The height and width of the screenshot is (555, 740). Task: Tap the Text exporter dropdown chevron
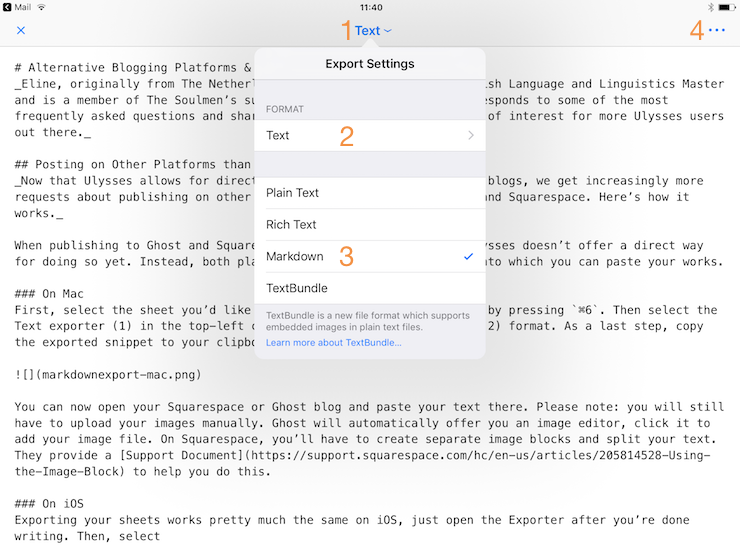[387, 31]
